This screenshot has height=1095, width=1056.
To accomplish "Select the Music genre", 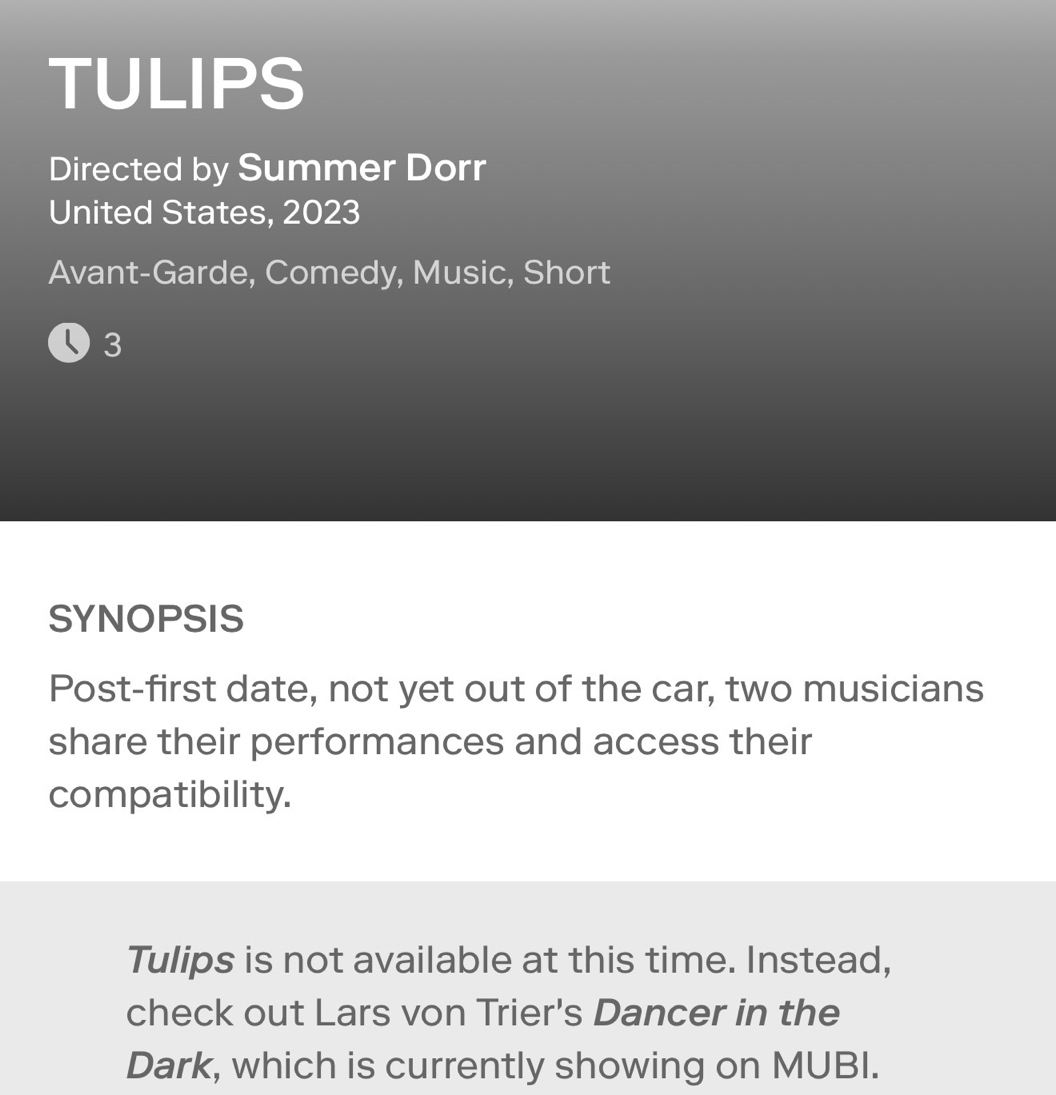I will pos(458,272).
